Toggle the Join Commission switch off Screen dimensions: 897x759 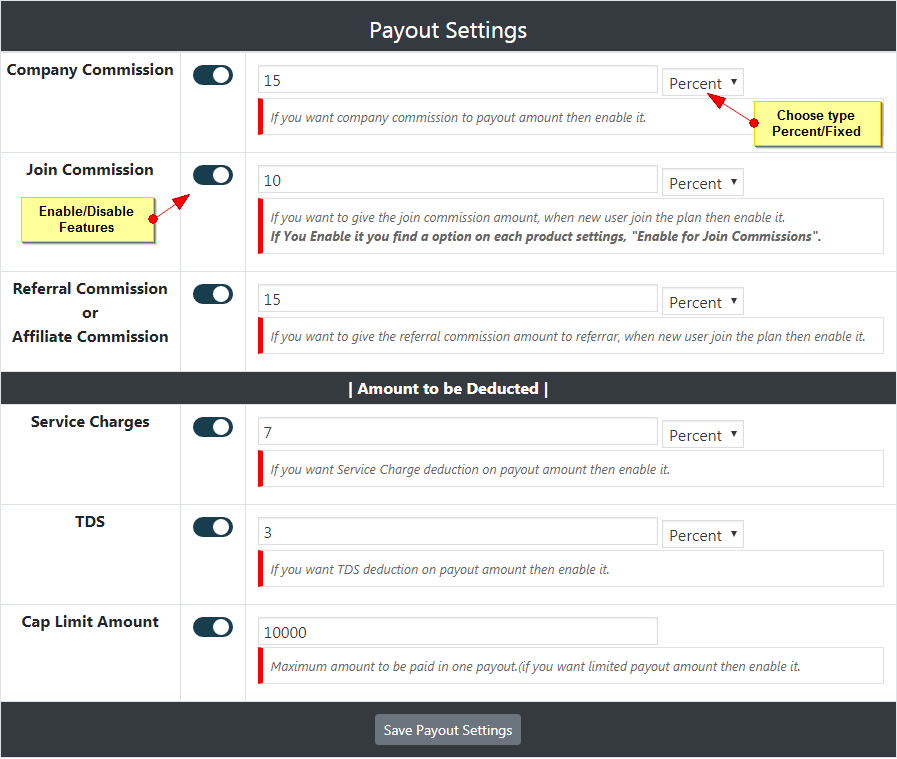click(x=212, y=174)
